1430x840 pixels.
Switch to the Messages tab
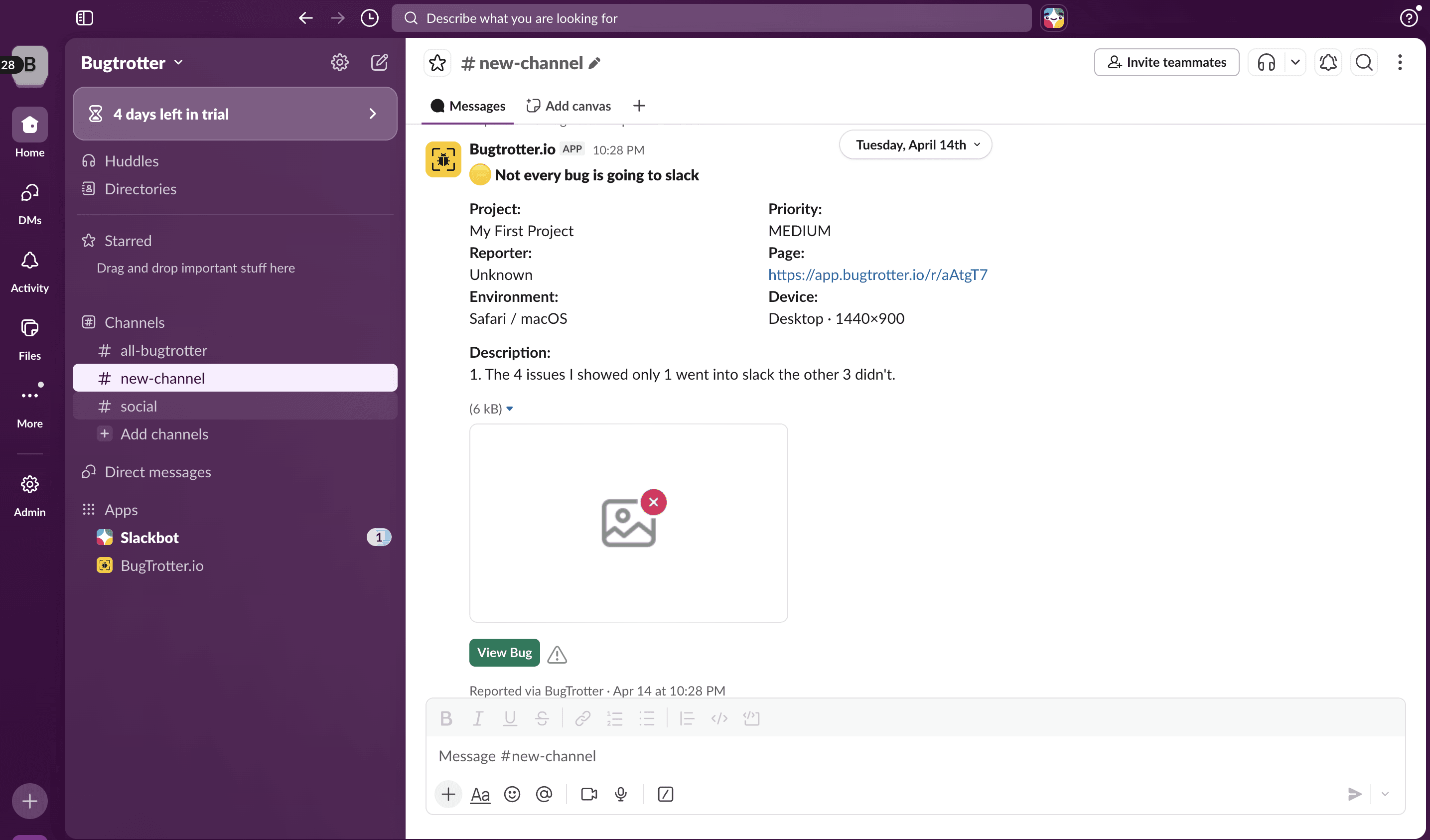click(x=467, y=106)
